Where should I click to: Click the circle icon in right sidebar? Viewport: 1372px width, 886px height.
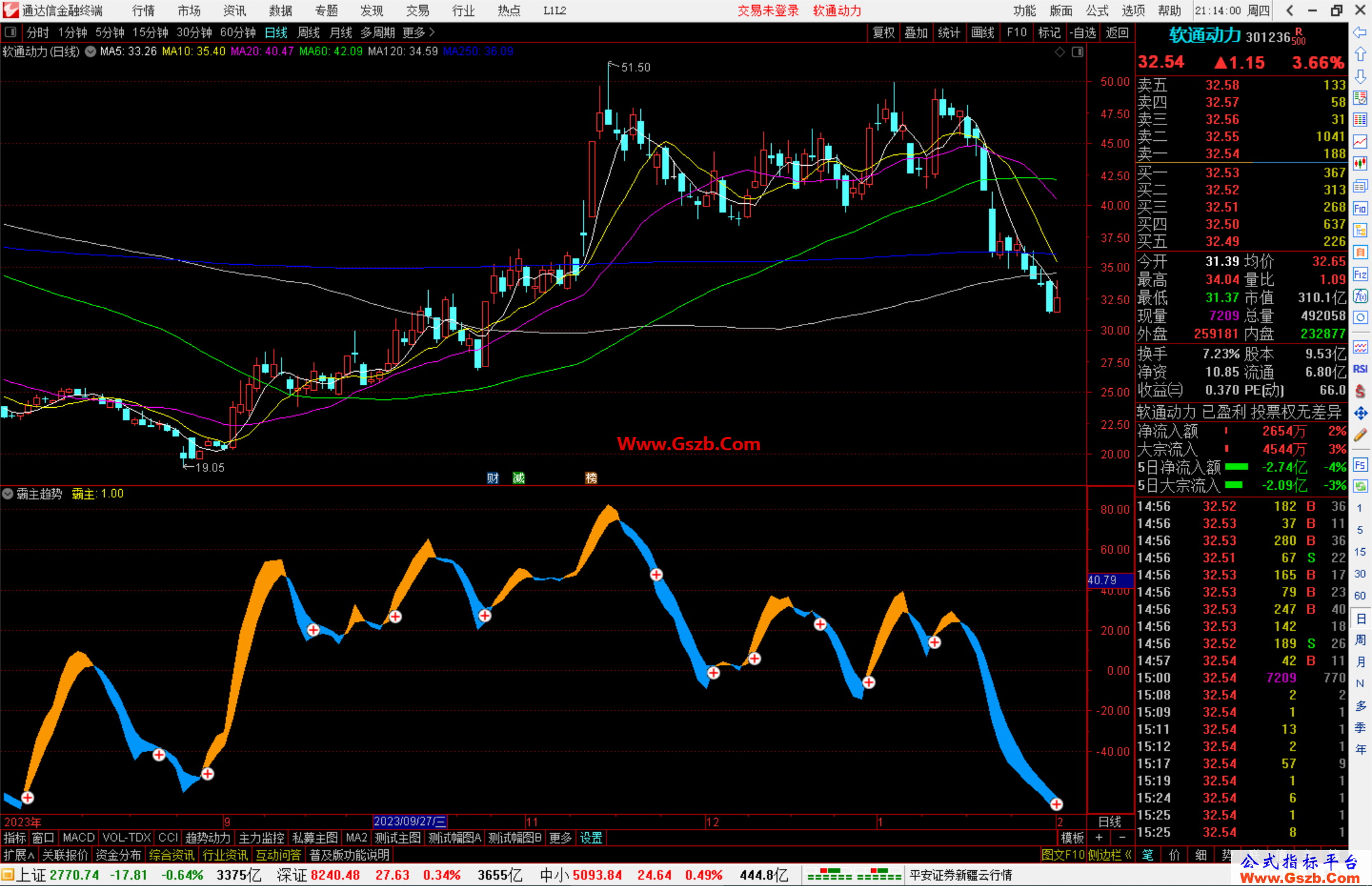(x=1360, y=318)
